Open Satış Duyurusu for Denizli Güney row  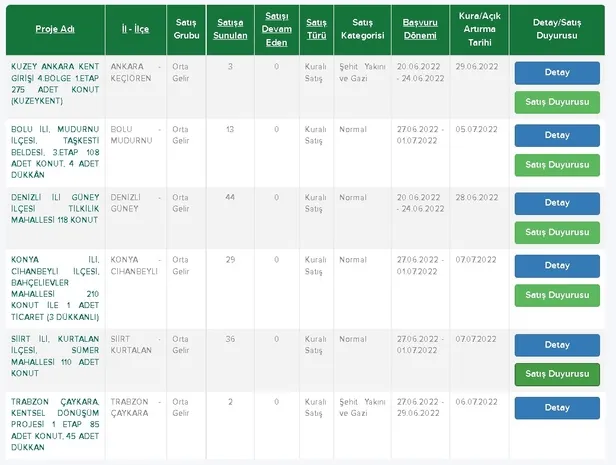(557, 232)
